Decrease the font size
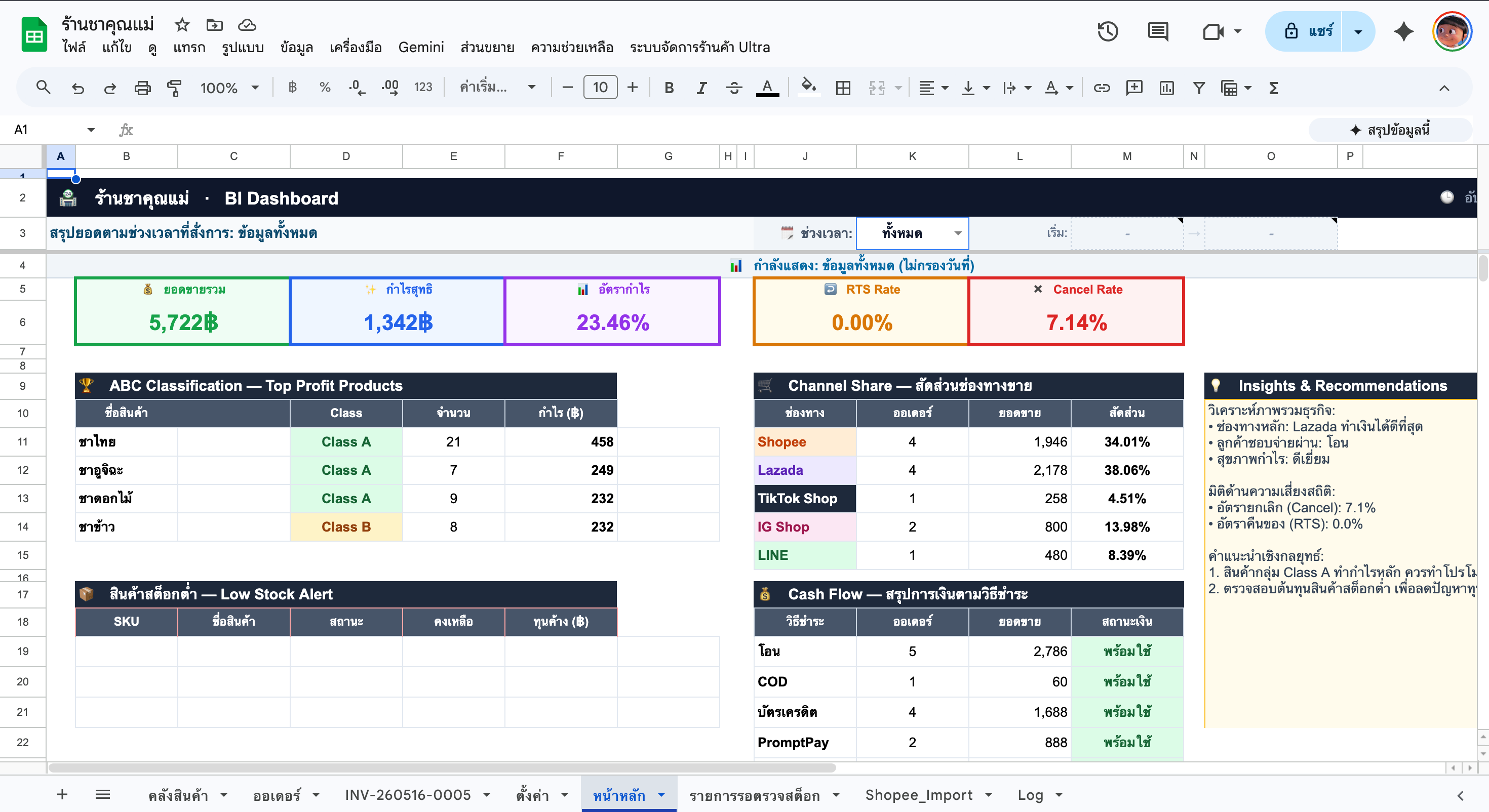The width and height of the screenshot is (1489, 812). pyautogui.click(x=567, y=88)
